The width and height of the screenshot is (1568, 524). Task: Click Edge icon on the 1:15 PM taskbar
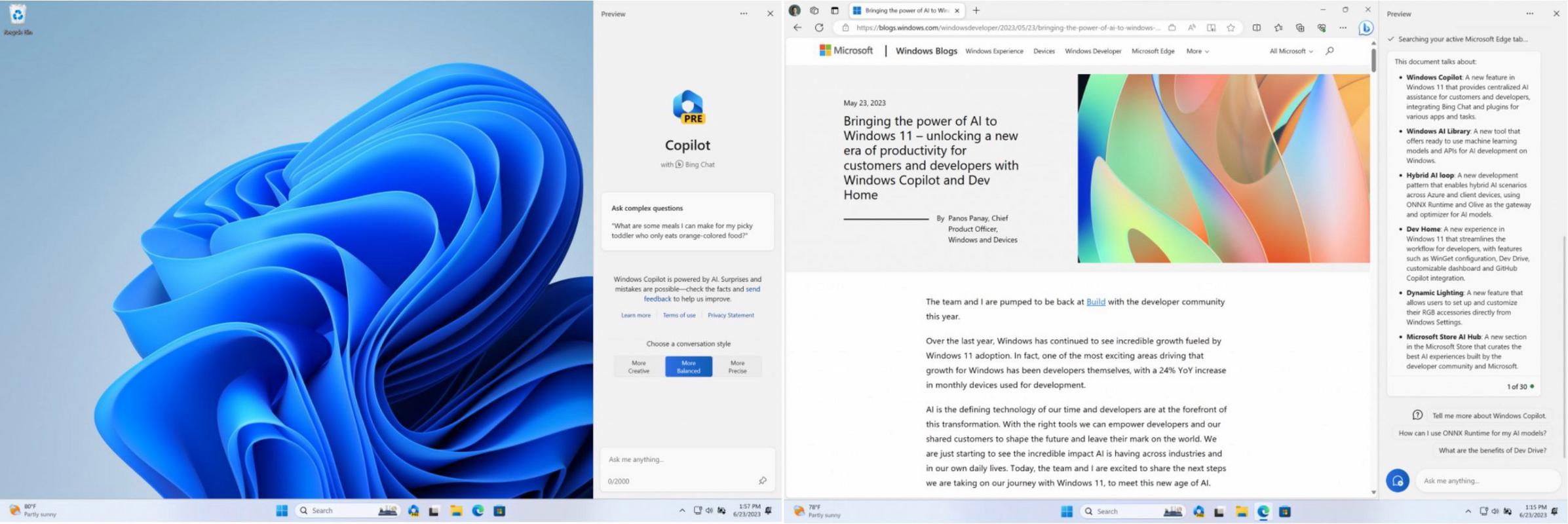tap(1263, 512)
